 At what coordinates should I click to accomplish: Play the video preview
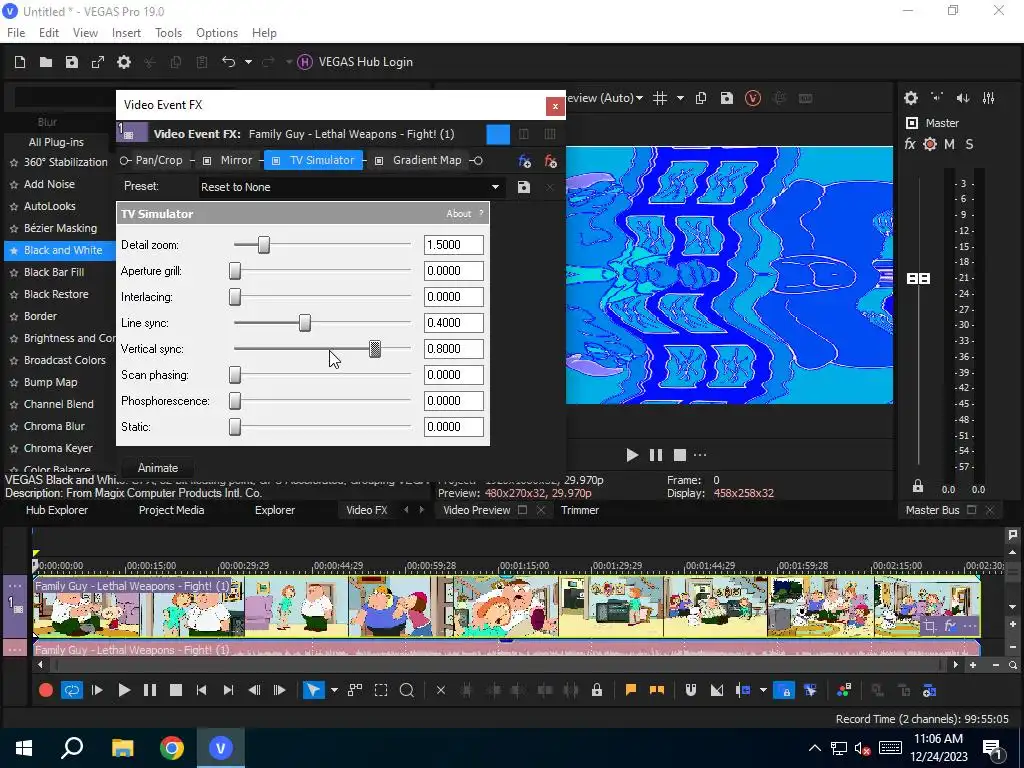[x=632, y=455]
